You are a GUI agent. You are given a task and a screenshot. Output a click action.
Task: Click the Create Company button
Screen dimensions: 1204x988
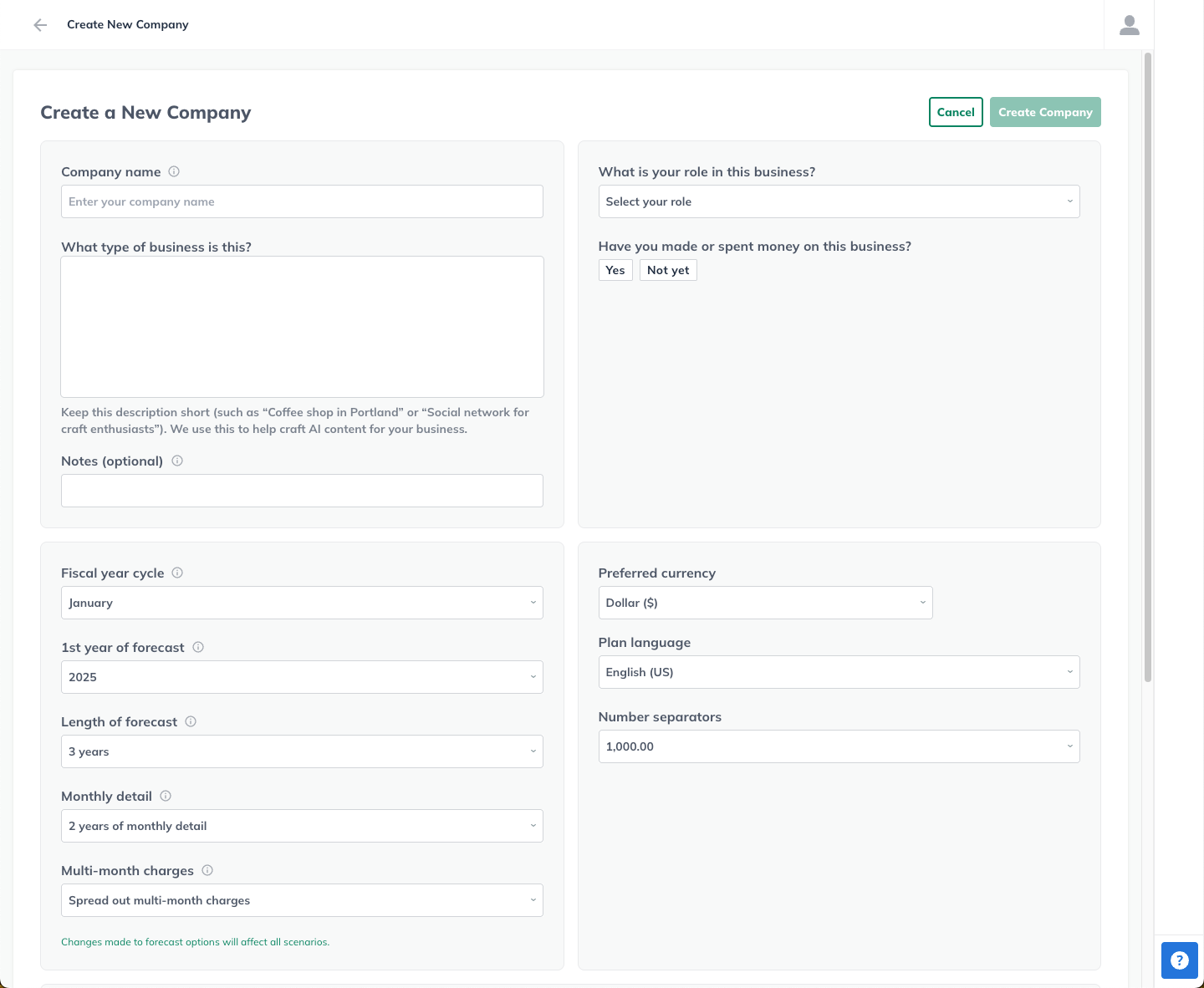click(1045, 111)
